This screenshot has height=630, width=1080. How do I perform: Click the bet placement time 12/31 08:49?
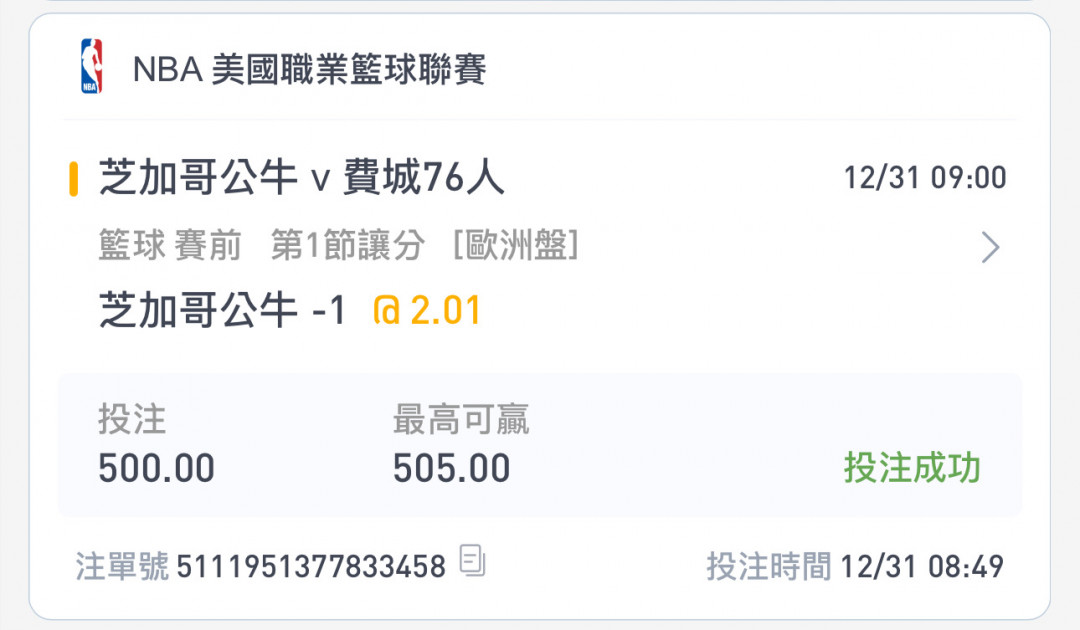click(921, 567)
